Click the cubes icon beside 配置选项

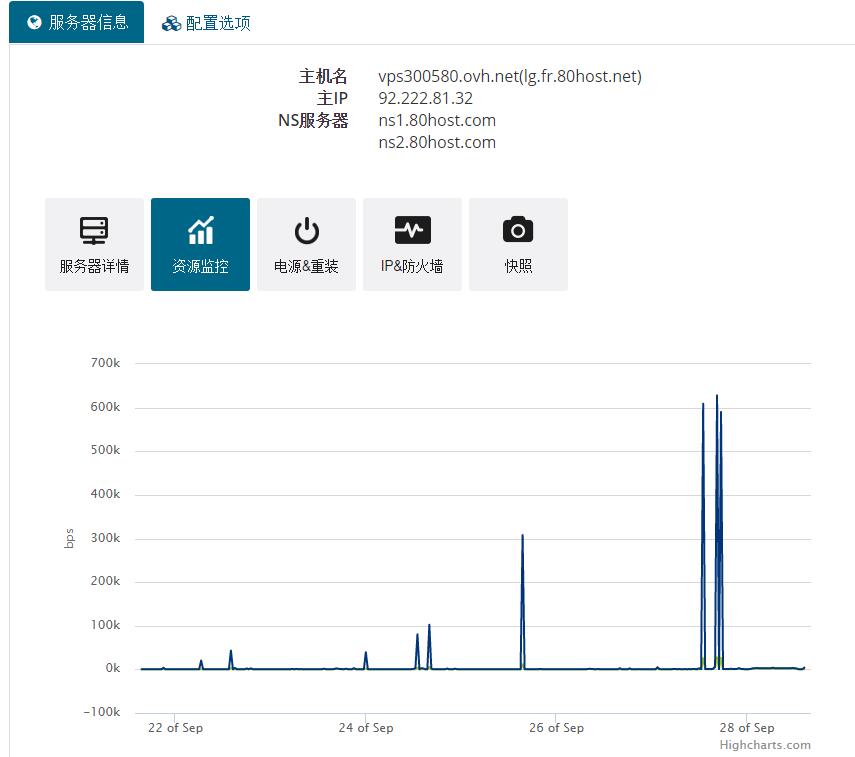click(x=171, y=23)
